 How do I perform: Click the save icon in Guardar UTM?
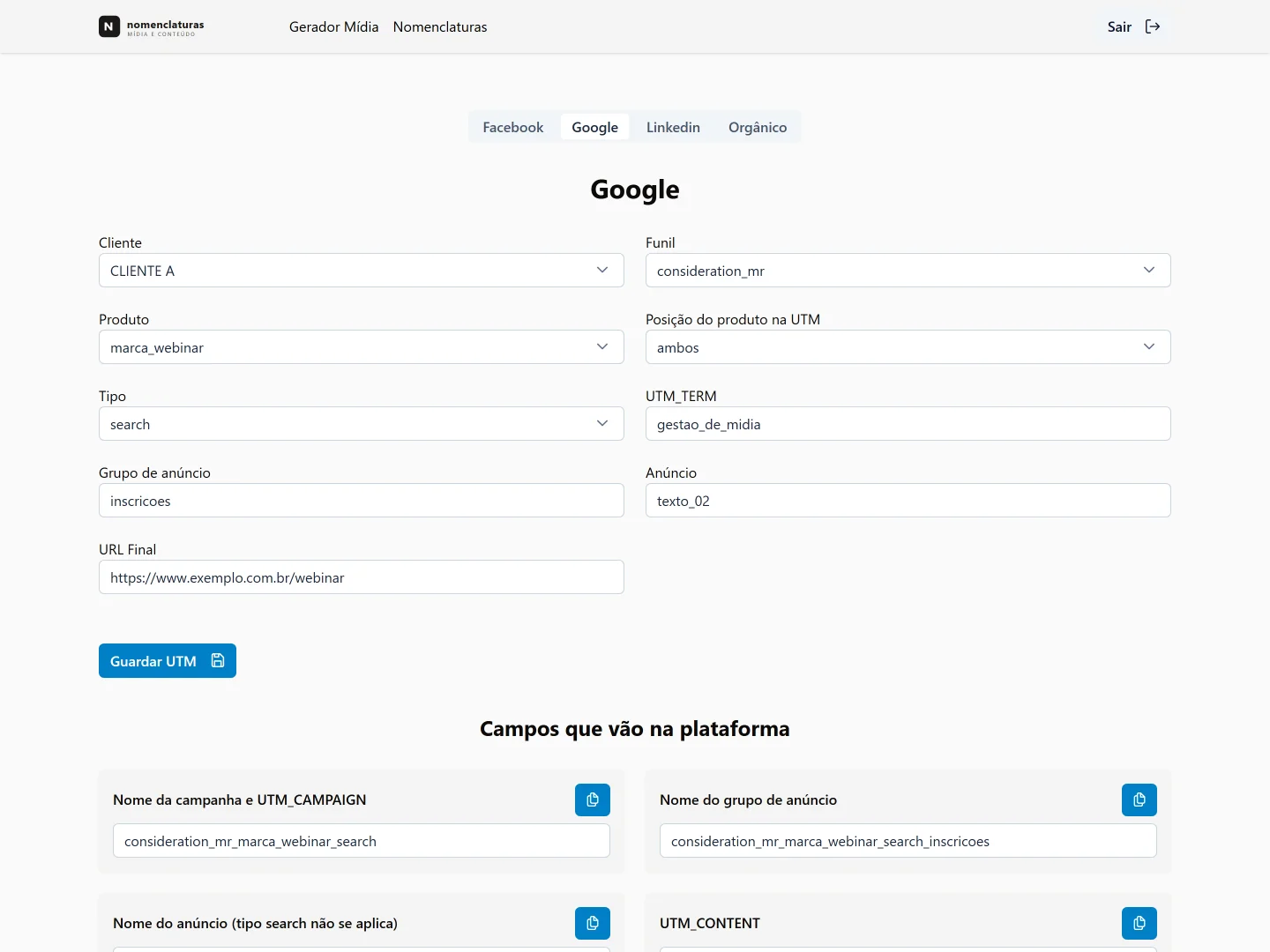[x=218, y=661]
